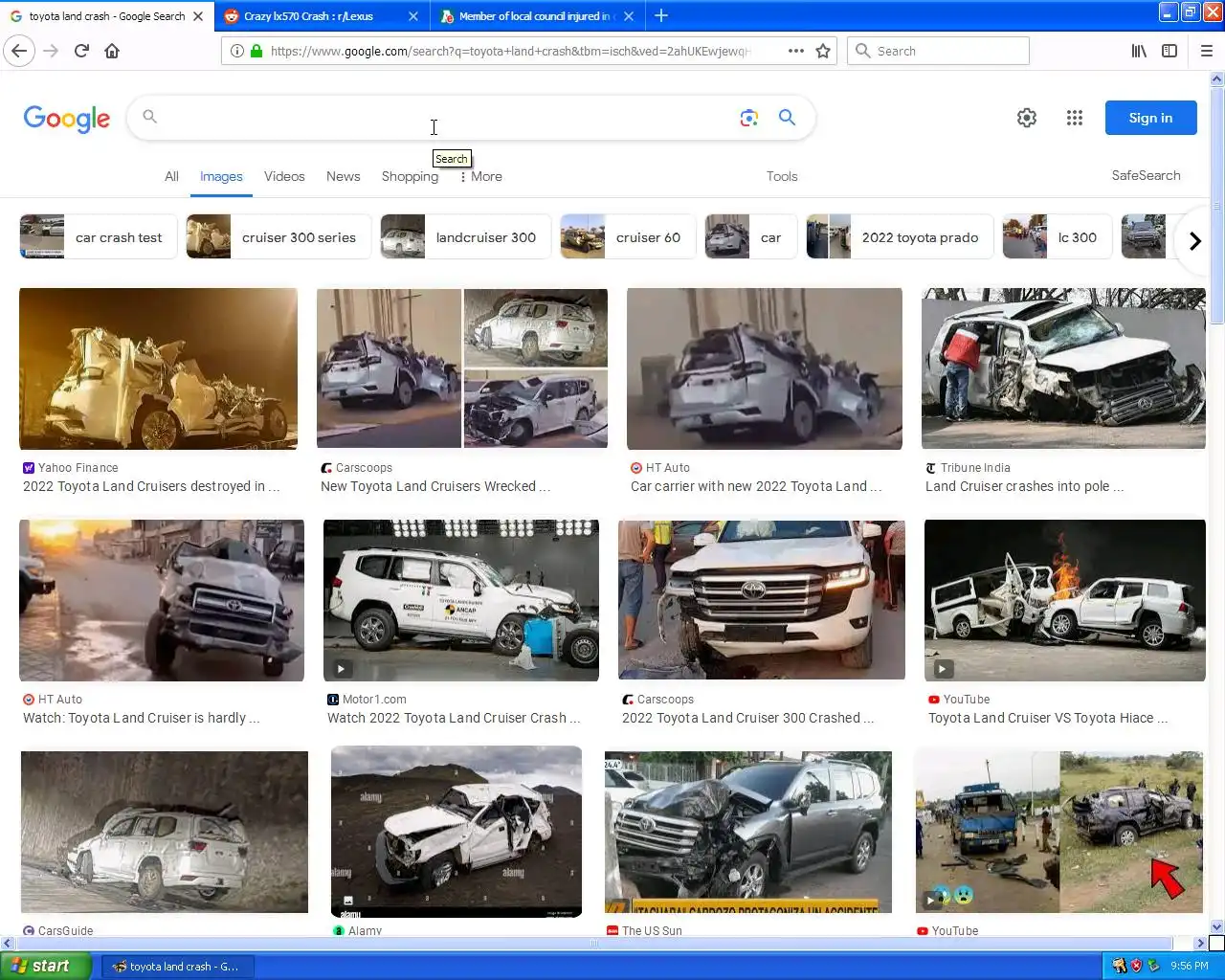Open the Tools filter options
Viewport: 1225px width, 980px height.
[x=782, y=176]
